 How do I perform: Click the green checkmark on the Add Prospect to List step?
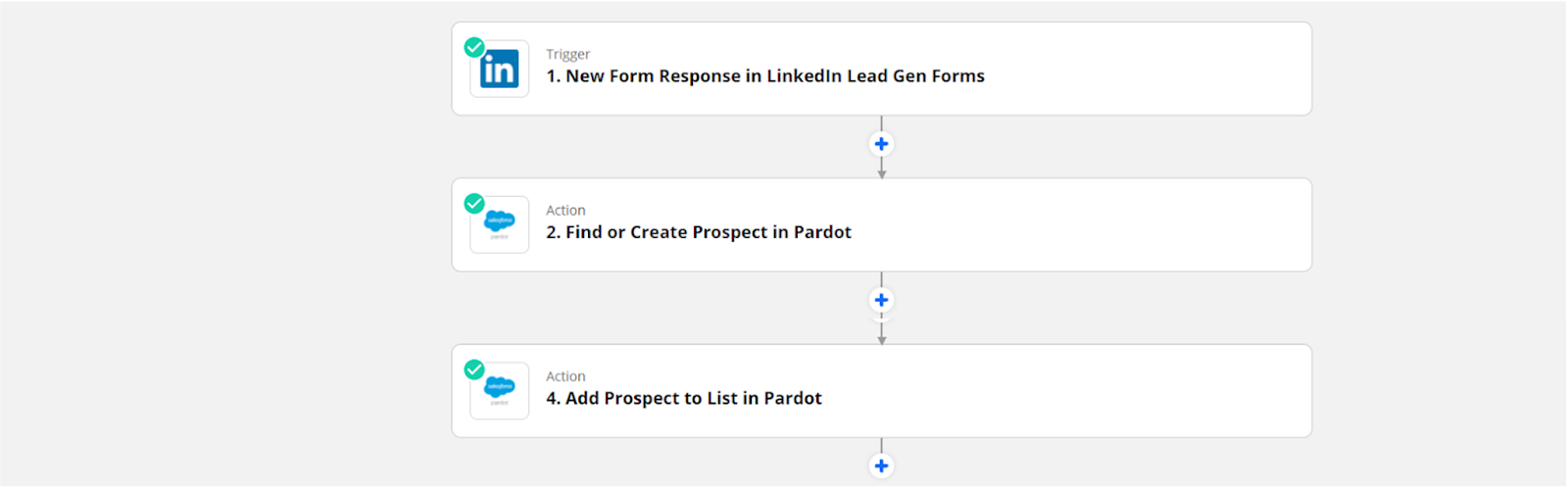[474, 369]
